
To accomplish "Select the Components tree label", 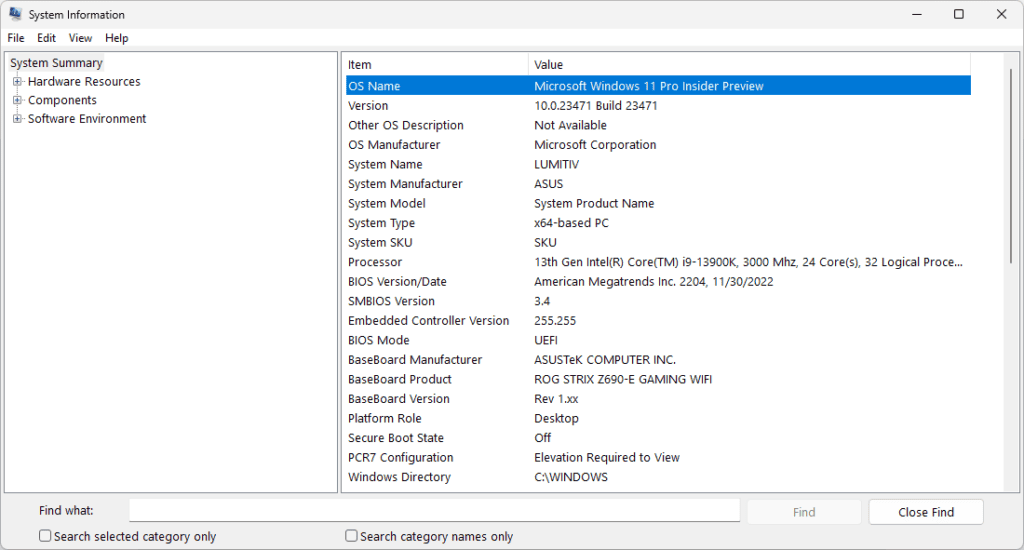I will pos(62,100).
